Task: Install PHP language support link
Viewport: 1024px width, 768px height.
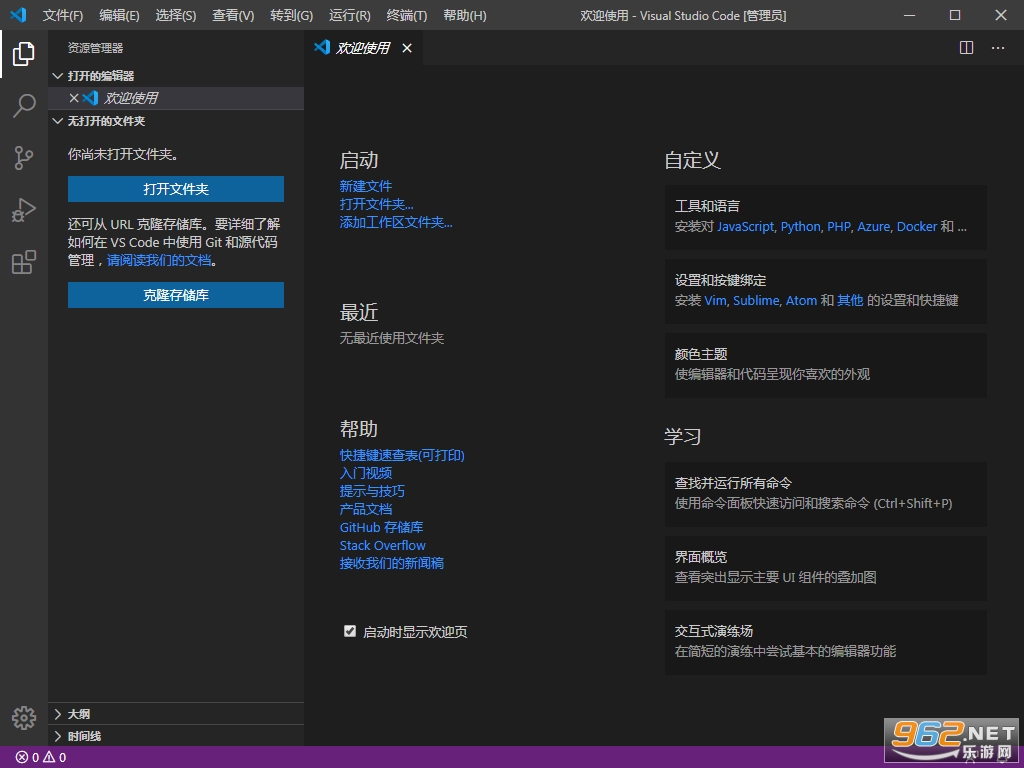Action: (839, 227)
